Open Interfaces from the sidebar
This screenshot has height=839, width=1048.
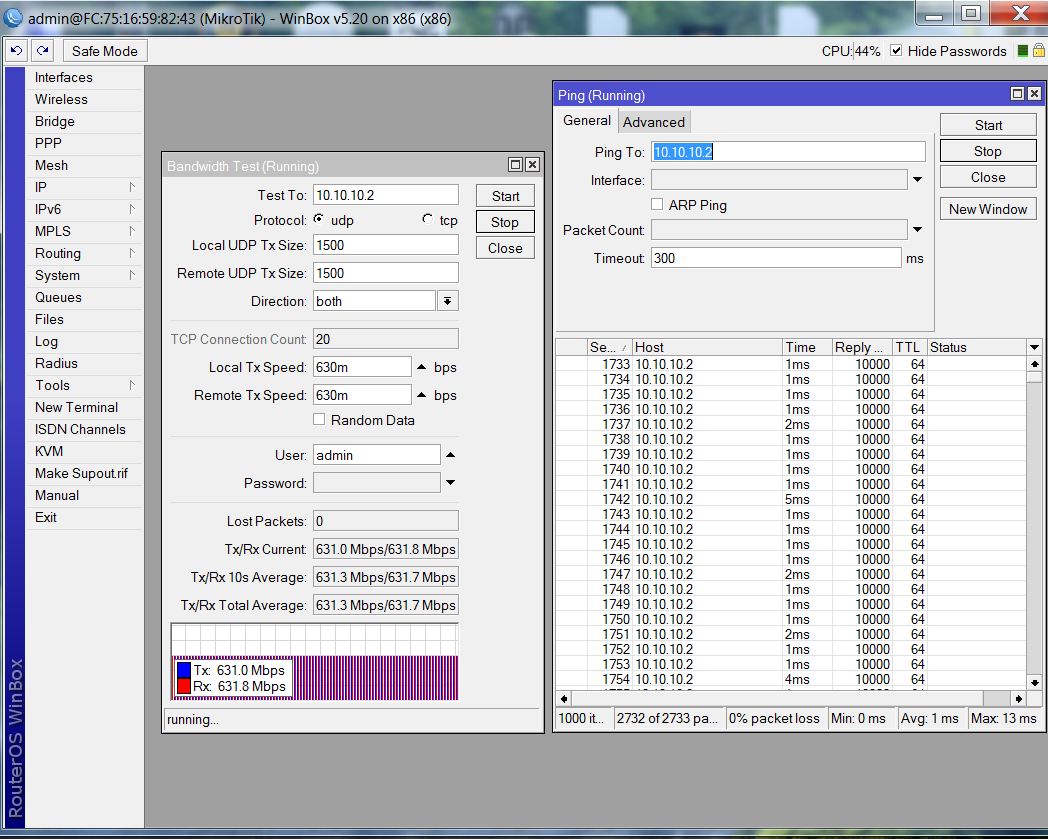click(84, 78)
